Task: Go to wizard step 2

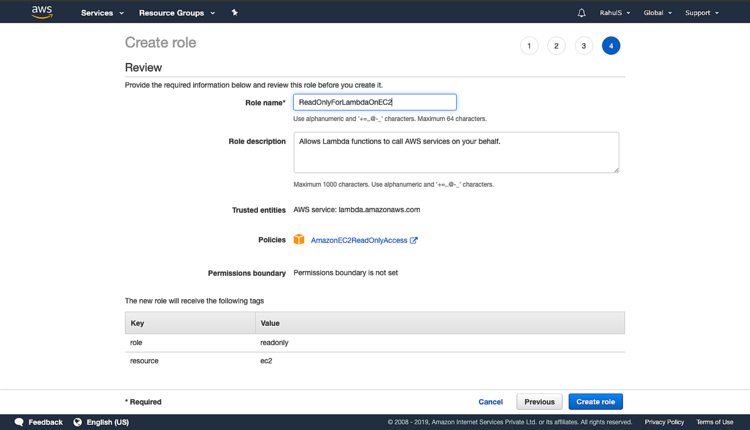Action: click(x=557, y=46)
